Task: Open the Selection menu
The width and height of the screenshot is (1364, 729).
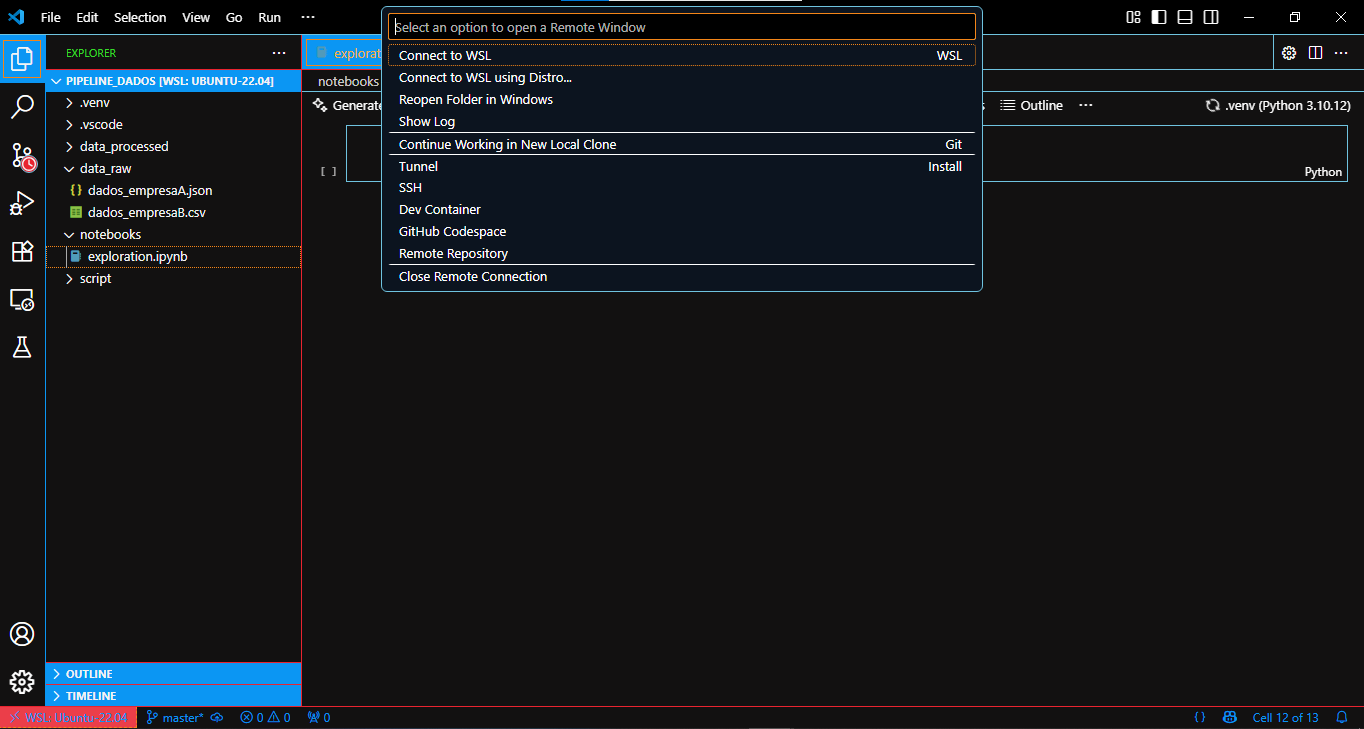Action: click(x=140, y=17)
